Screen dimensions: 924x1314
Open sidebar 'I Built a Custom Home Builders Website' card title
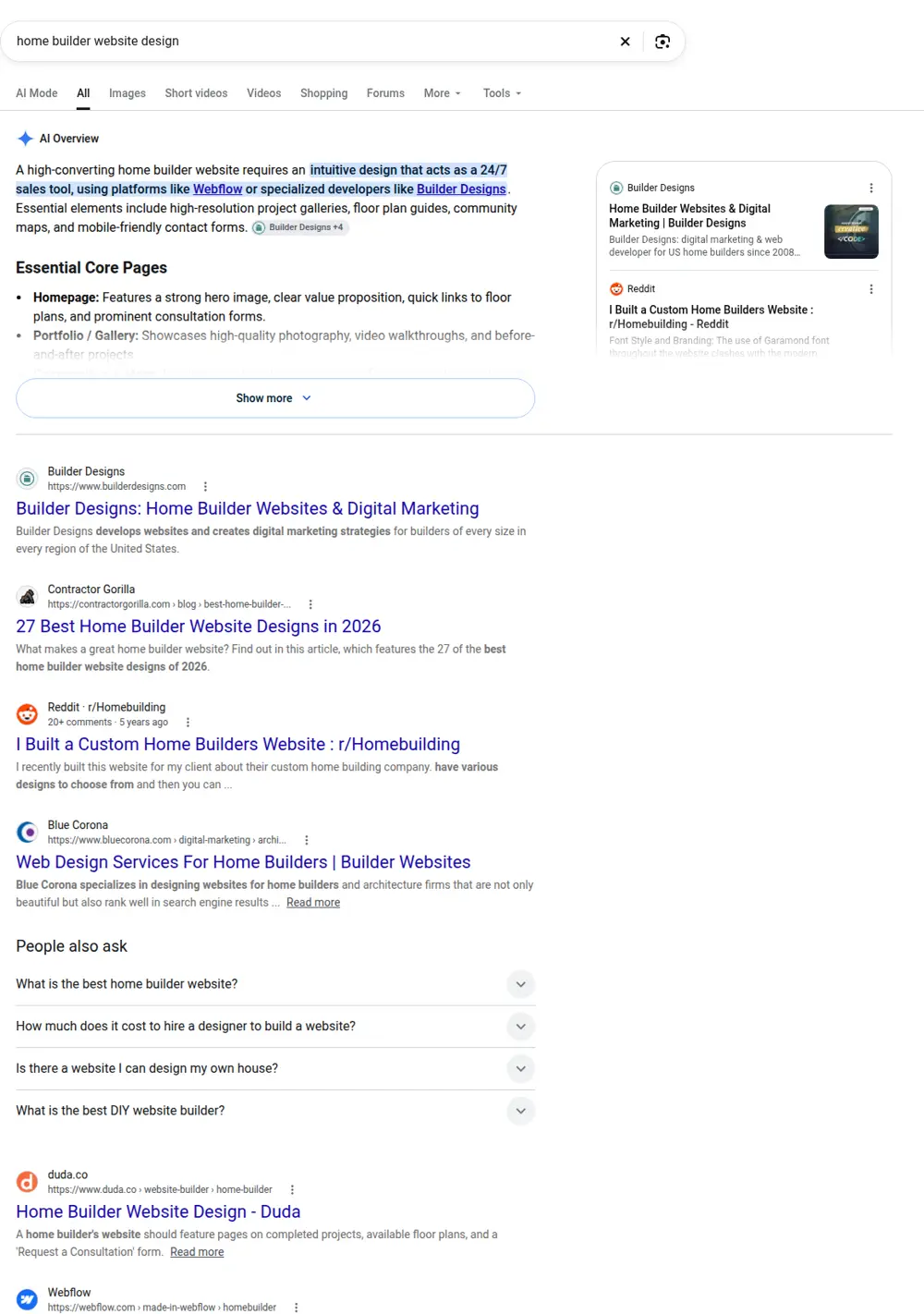(711, 317)
